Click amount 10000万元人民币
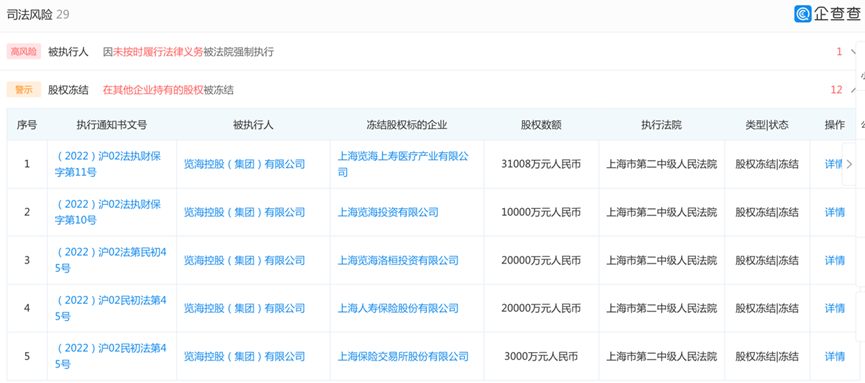 click(541, 212)
